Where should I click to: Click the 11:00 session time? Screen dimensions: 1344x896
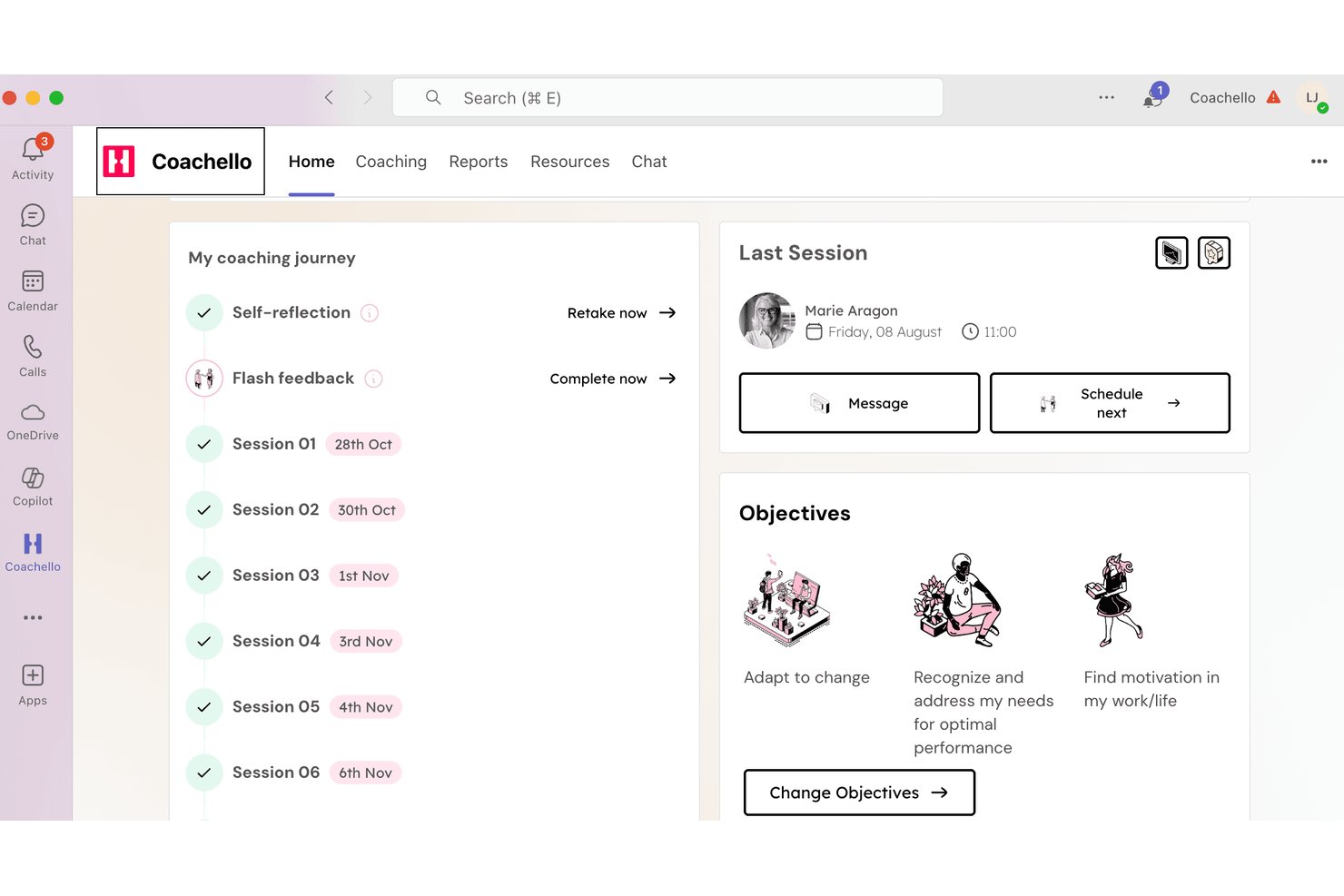click(x=1000, y=332)
